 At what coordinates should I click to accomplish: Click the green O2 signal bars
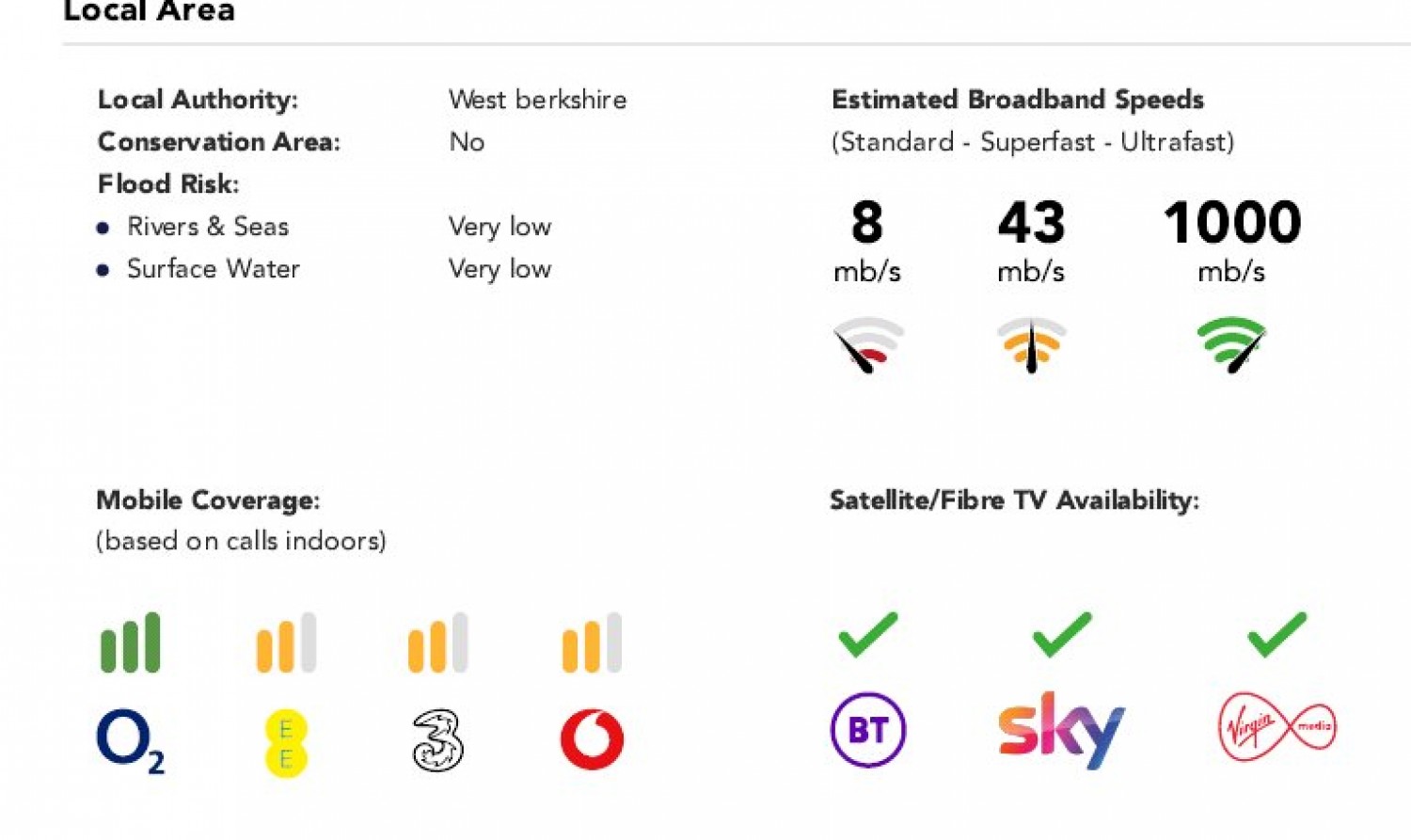pos(131,642)
